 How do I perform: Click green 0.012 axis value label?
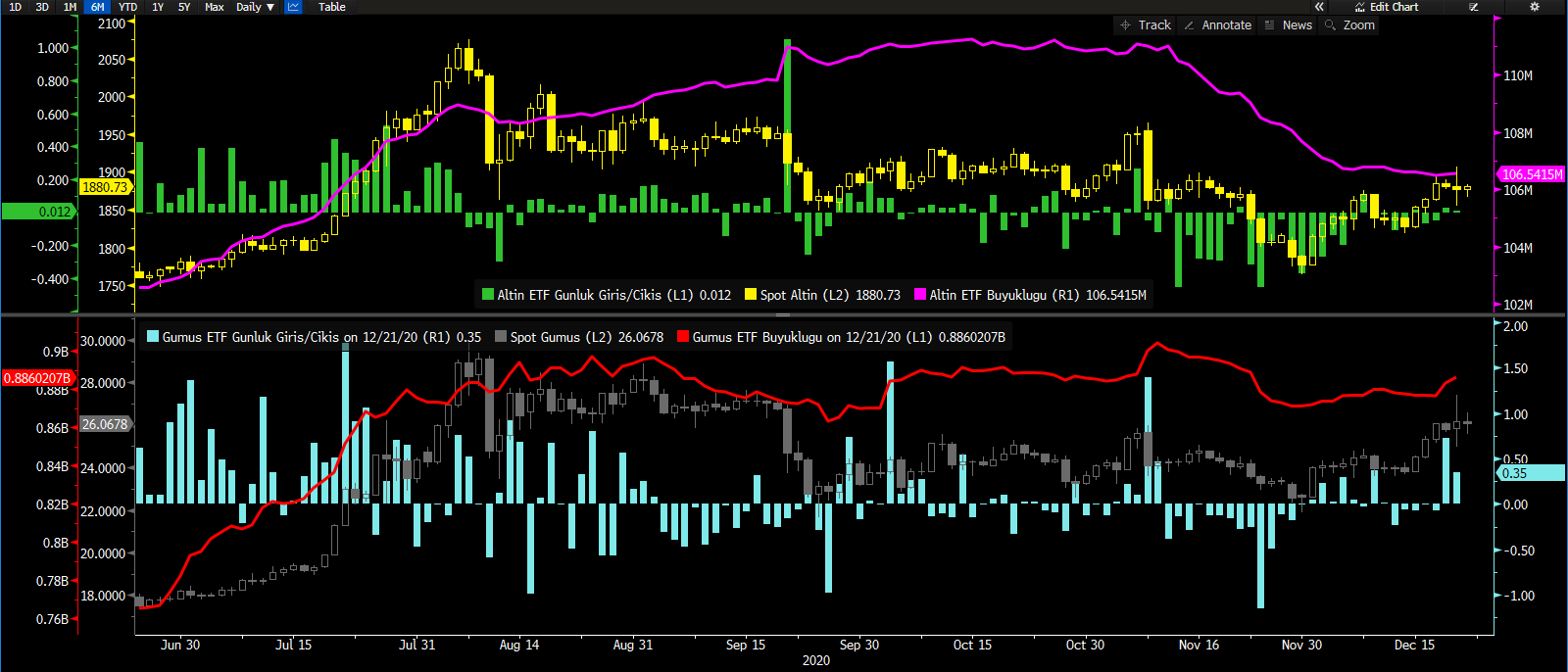(x=39, y=212)
